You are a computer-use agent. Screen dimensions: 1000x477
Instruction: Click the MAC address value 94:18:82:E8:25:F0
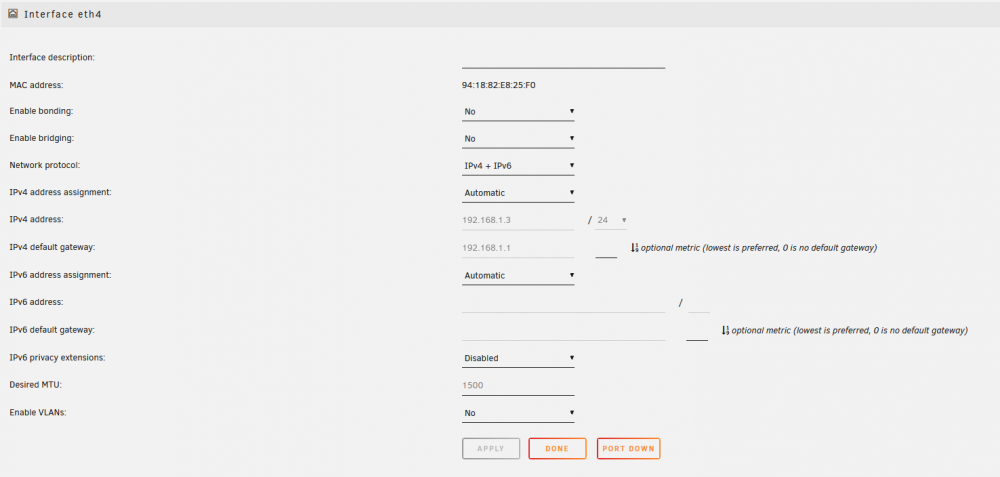pos(499,84)
